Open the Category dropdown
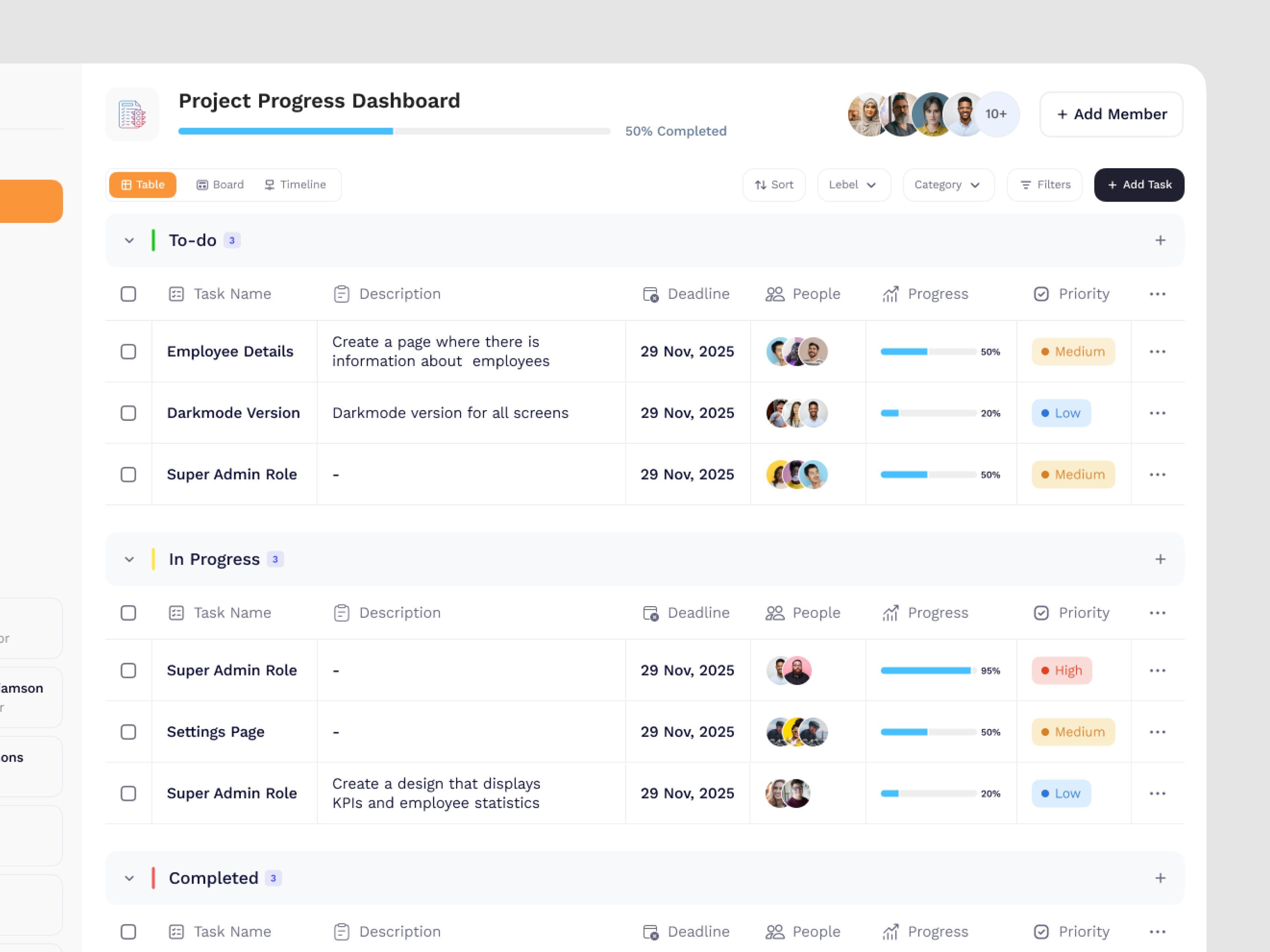The height and width of the screenshot is (952, 1270). tap(949, 185)
